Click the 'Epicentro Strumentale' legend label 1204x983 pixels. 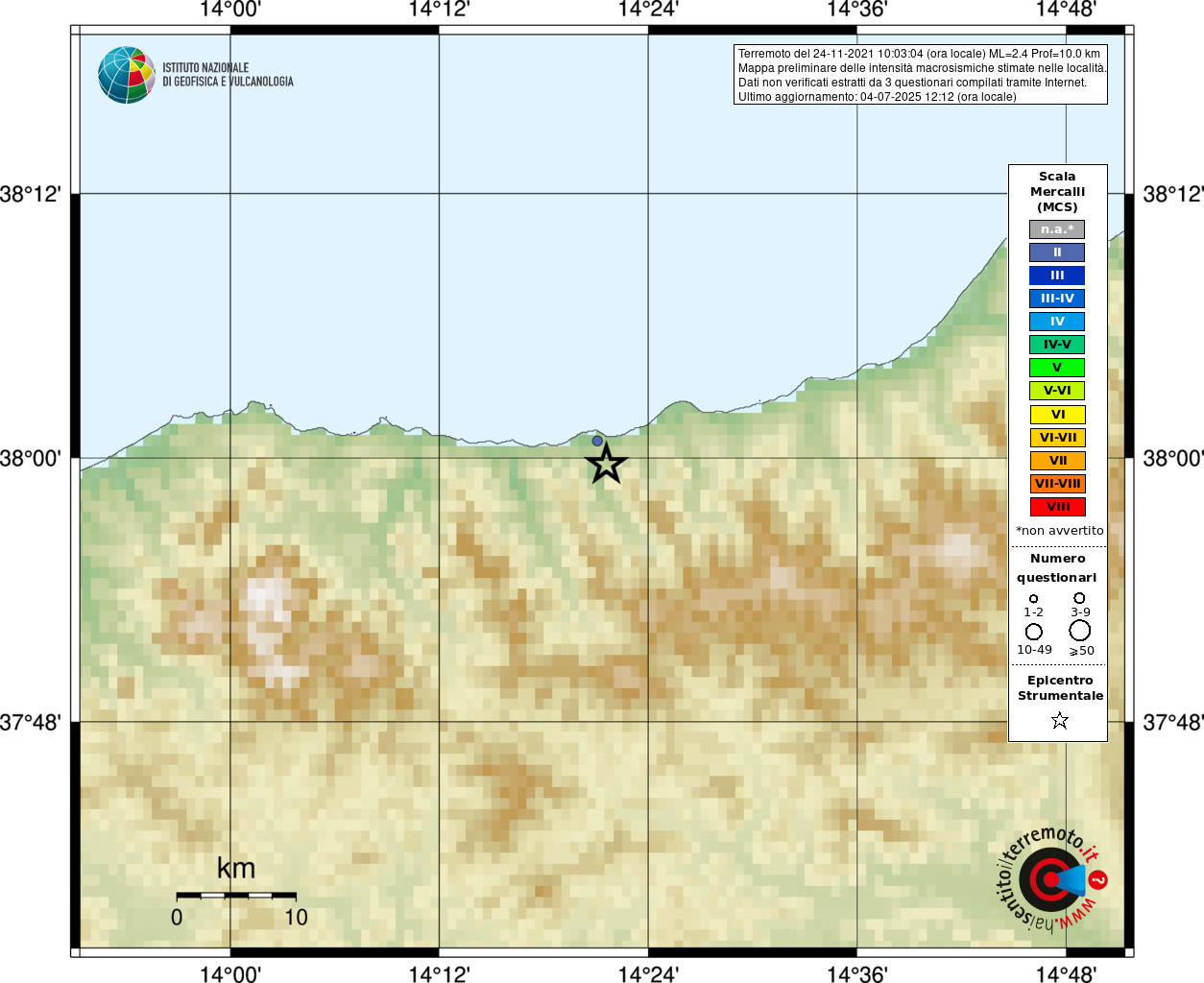tap(1060, 688)
